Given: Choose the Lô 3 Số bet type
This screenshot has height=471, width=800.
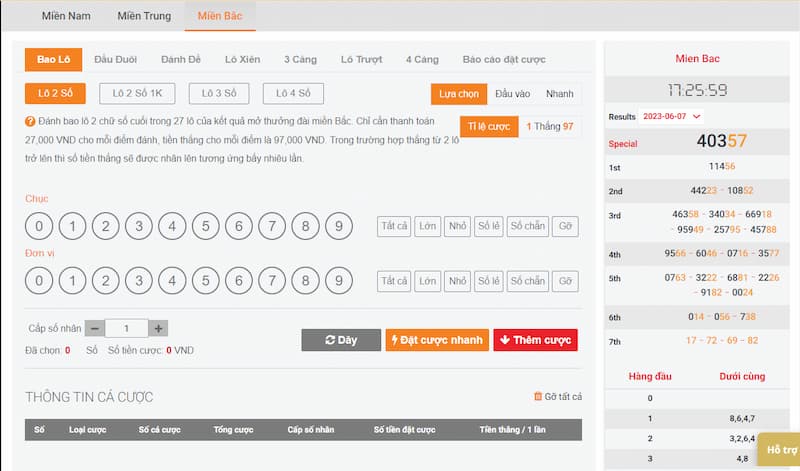Looking at the screenshot, I should (x=217, y=94).
